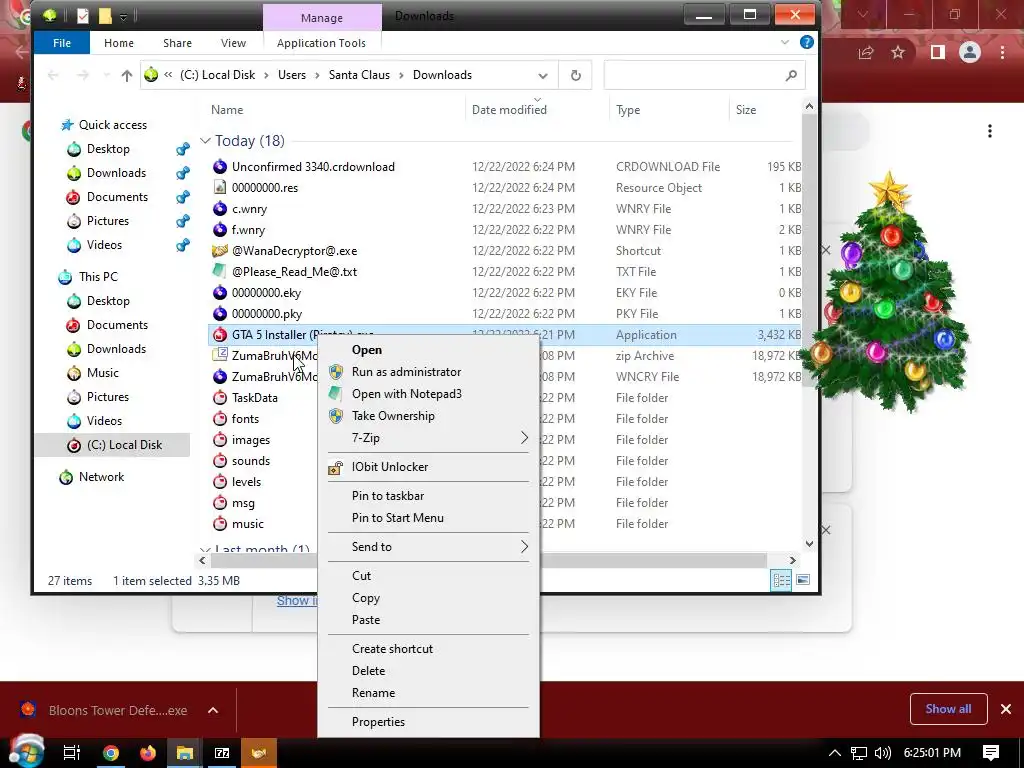Open Firefox from the taskbar
This screenshot has height=768, width=1024.
148,753
